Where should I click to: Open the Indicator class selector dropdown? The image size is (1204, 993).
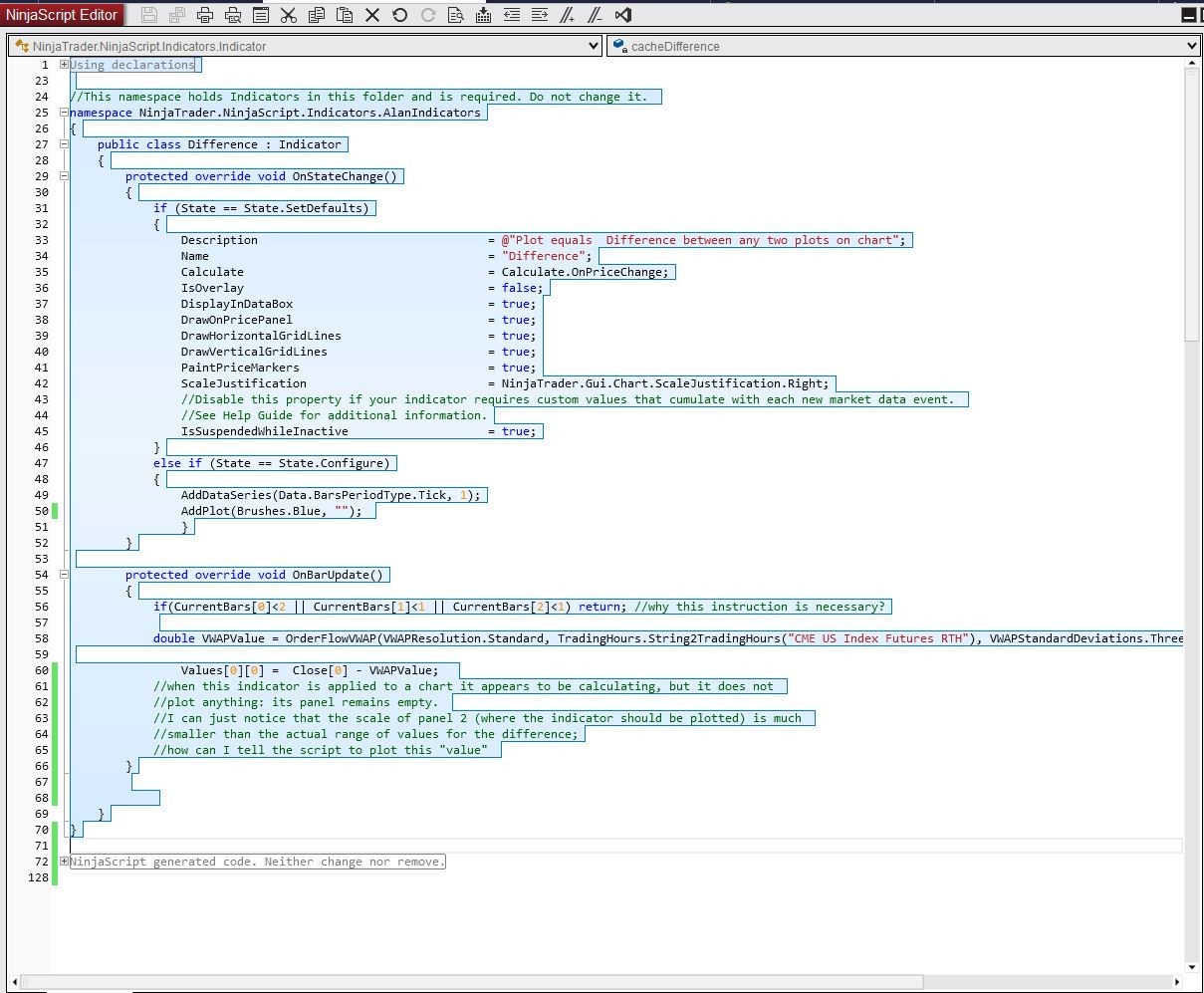click(595, 46)
